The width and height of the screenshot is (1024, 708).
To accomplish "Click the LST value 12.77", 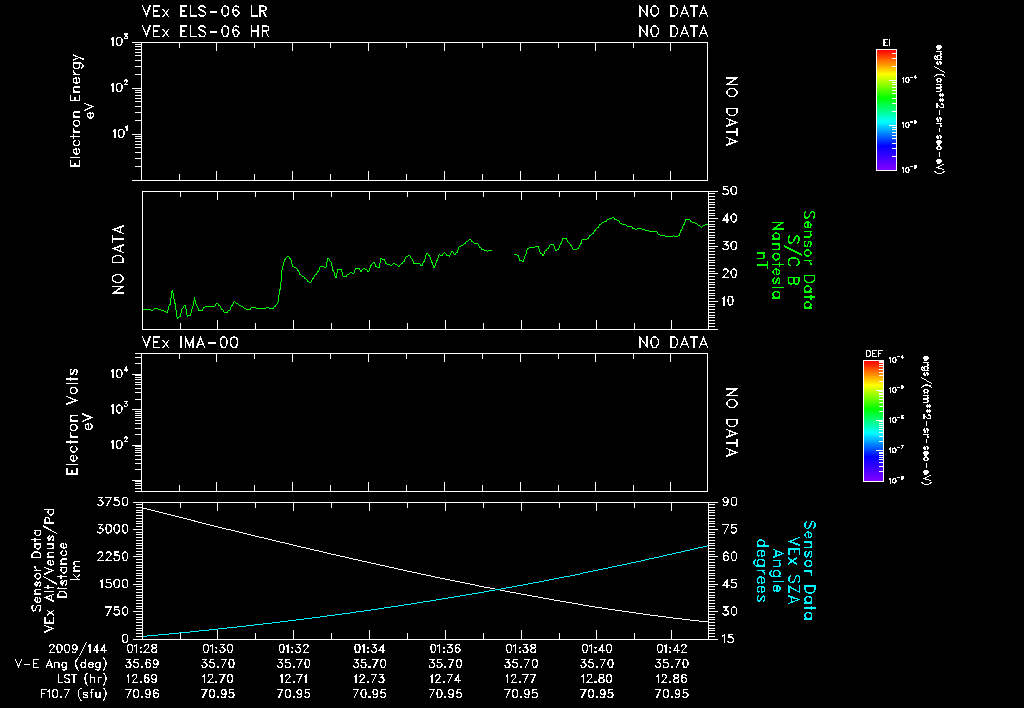I will click(521, 679).
